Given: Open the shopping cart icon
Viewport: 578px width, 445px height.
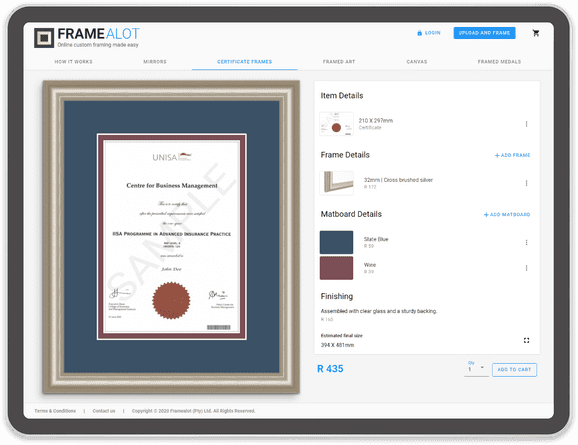Looking at the screenshot, I should tap(536, 33).
